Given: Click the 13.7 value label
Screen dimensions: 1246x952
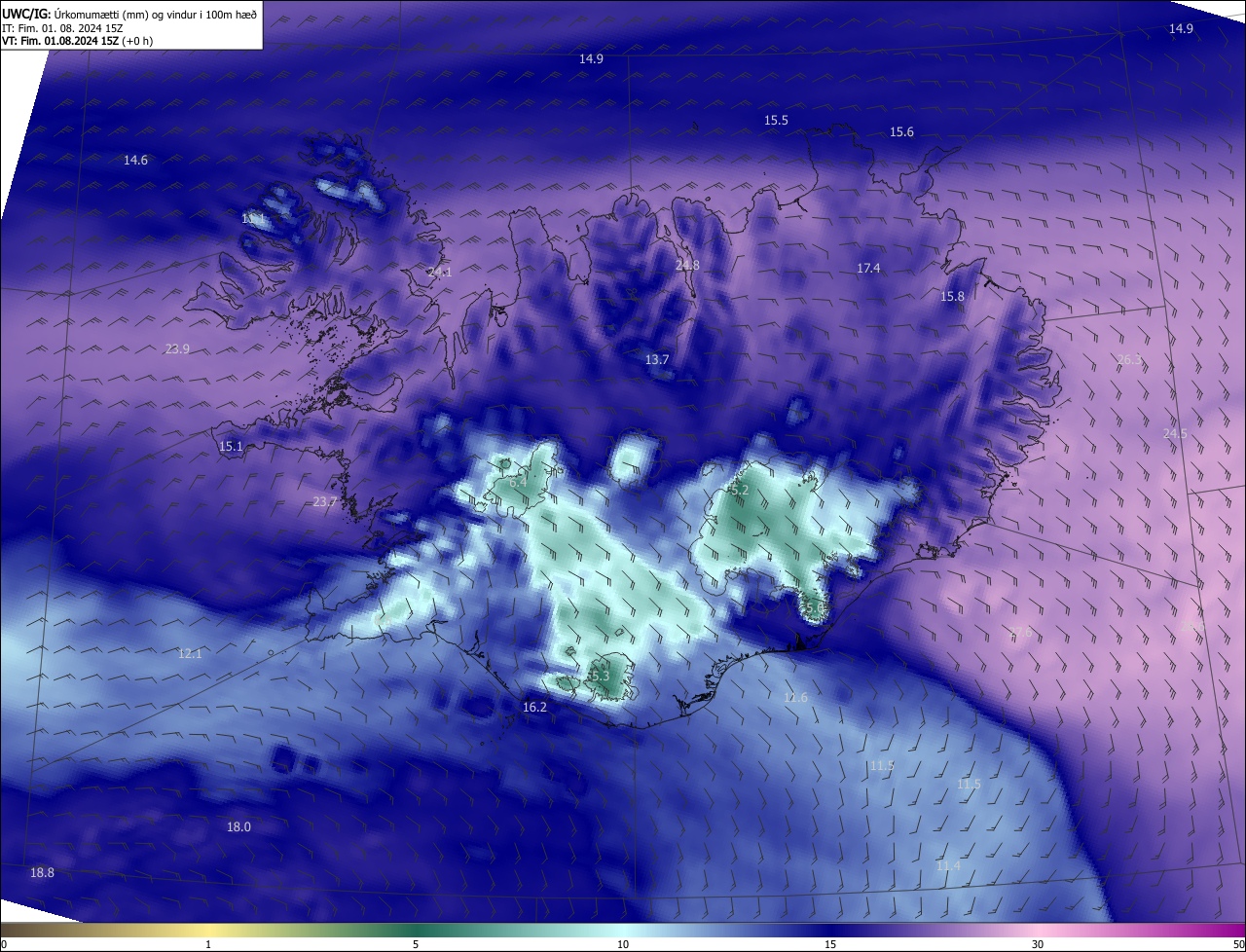Looking at the screenshot, I should (x=657, y=360).
